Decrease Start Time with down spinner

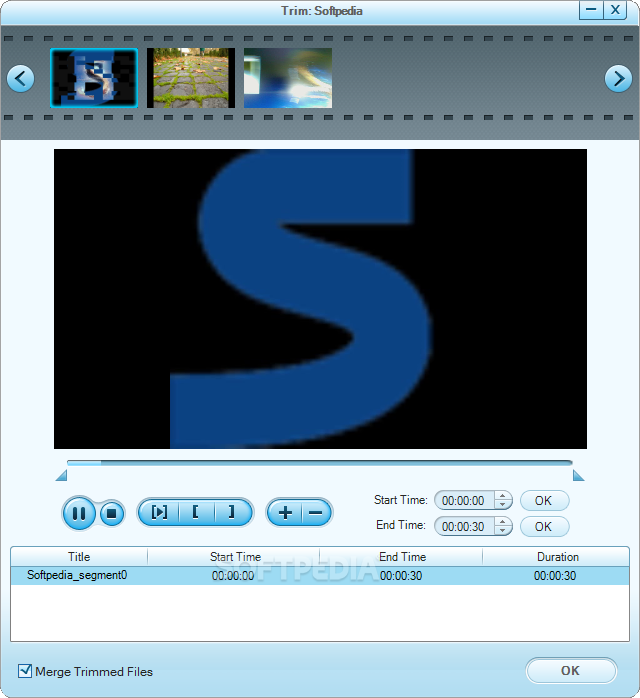[502, 505]
